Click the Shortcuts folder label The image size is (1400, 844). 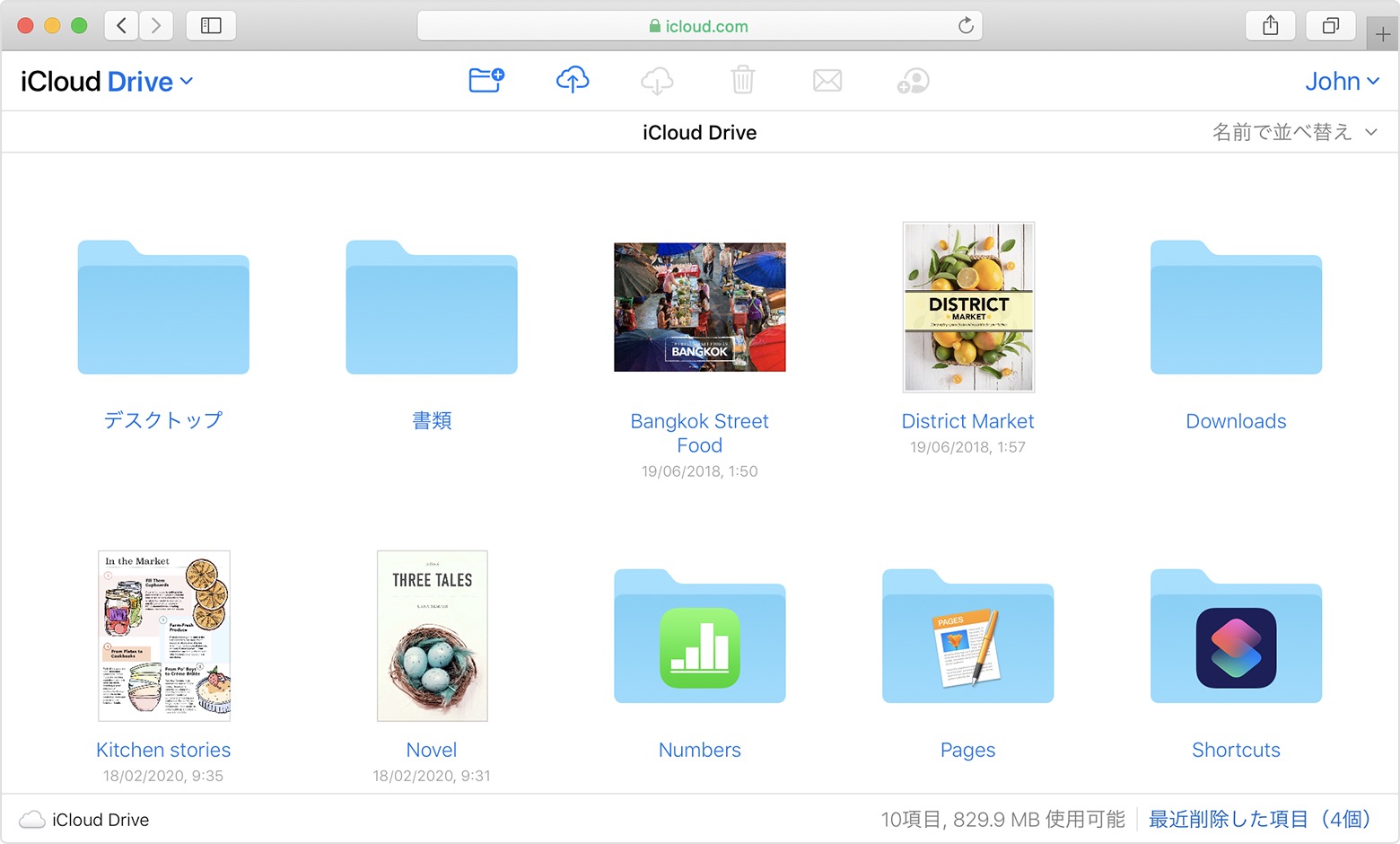1236,750
